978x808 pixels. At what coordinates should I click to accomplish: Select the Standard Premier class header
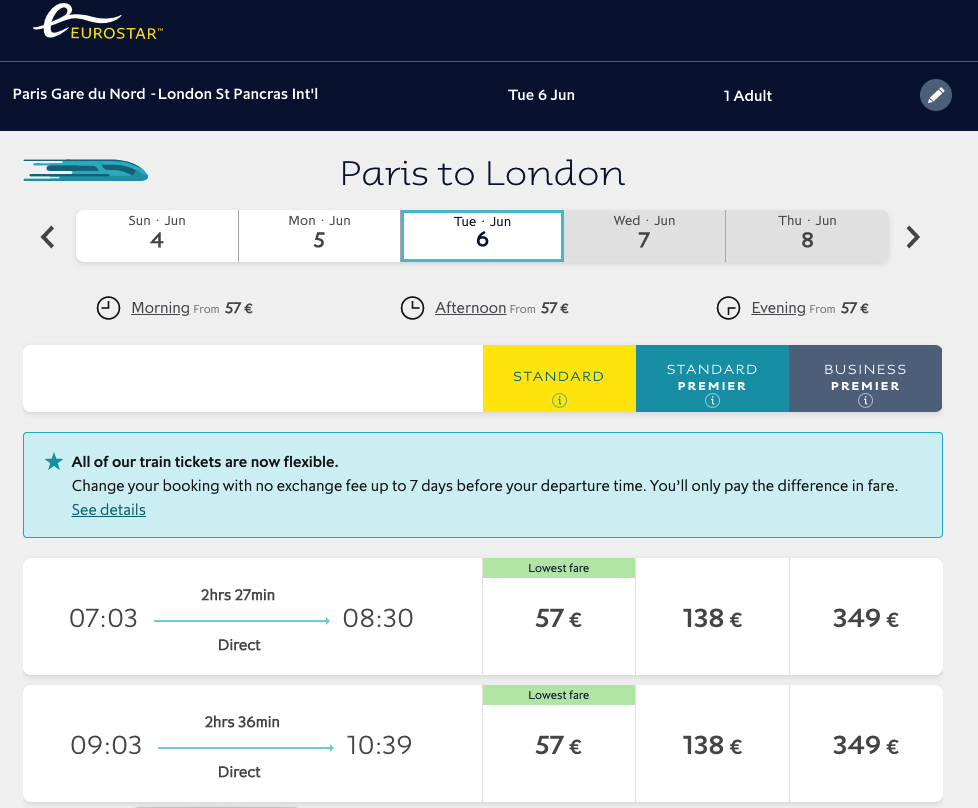712,378
